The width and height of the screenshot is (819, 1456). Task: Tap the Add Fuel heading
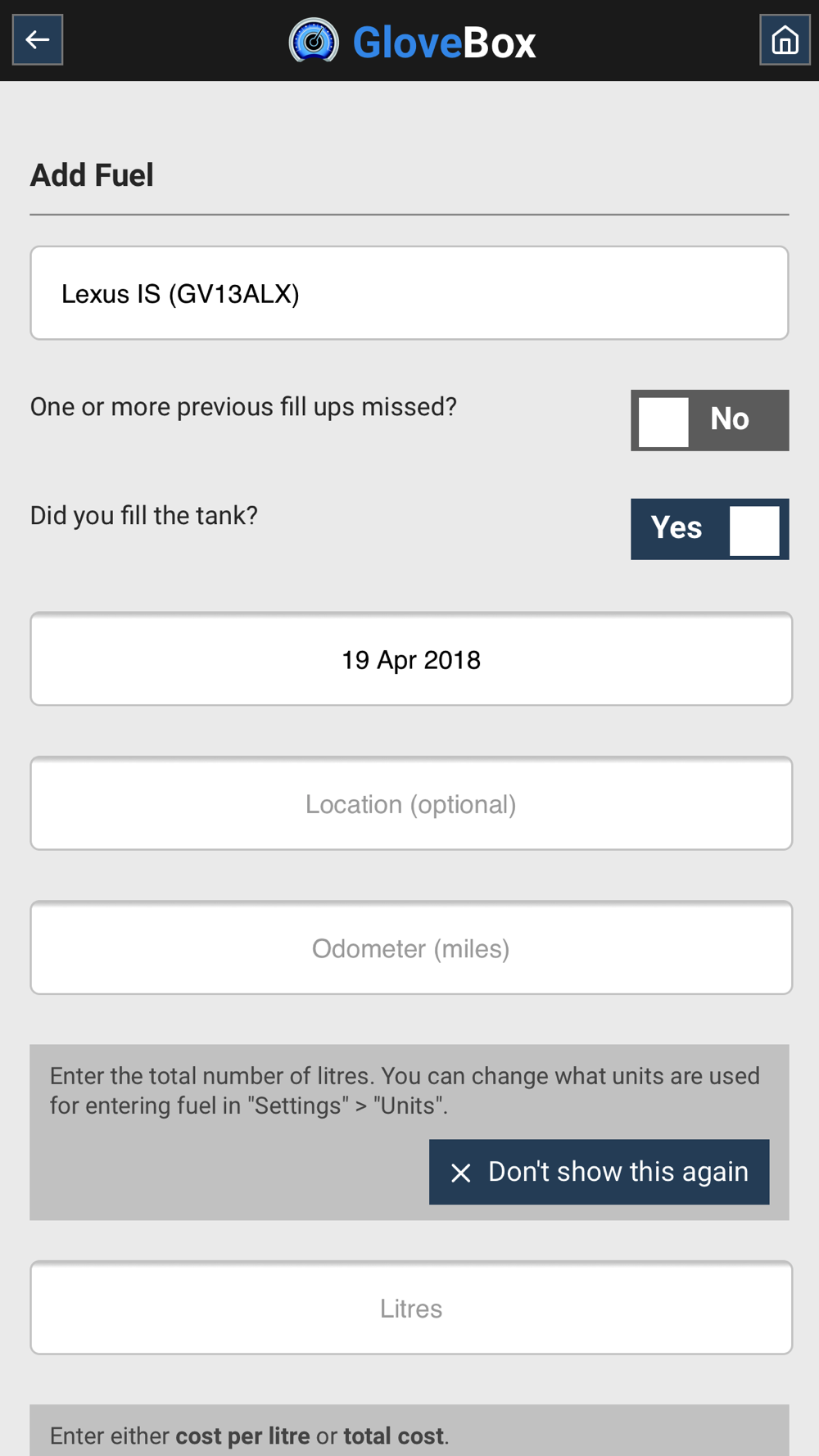pos(92,175)
